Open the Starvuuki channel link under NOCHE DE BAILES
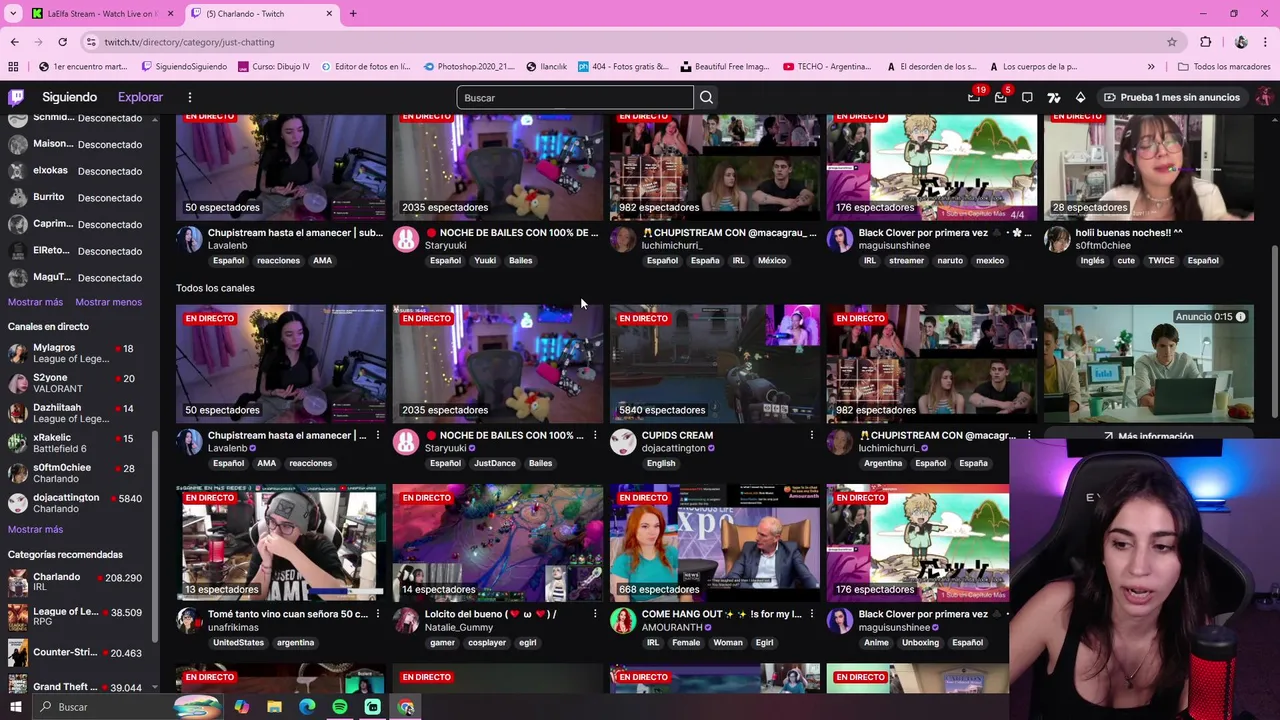1280x720 pixels. (x=445, y=448)
